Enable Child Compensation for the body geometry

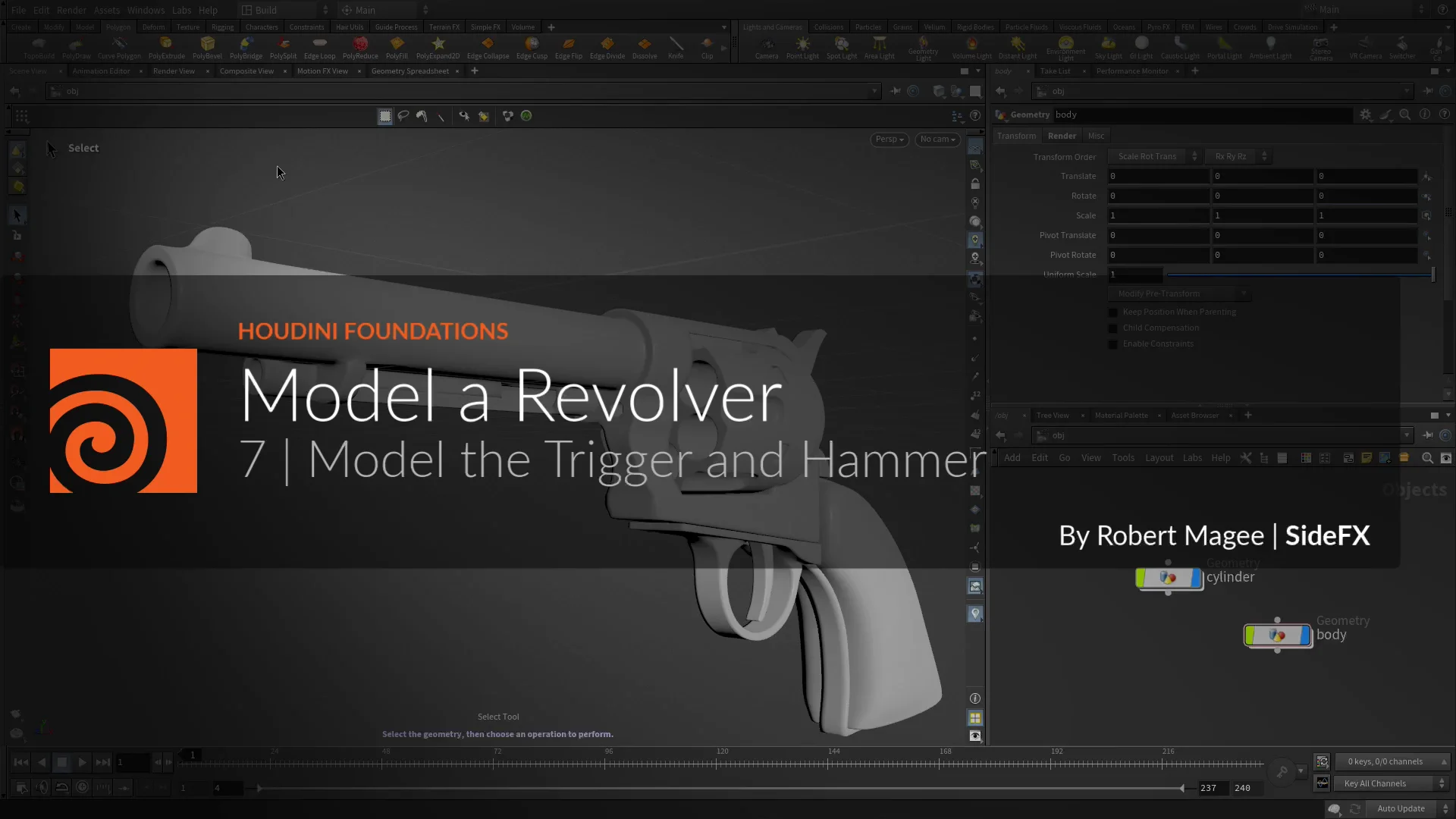[1112, 328]
